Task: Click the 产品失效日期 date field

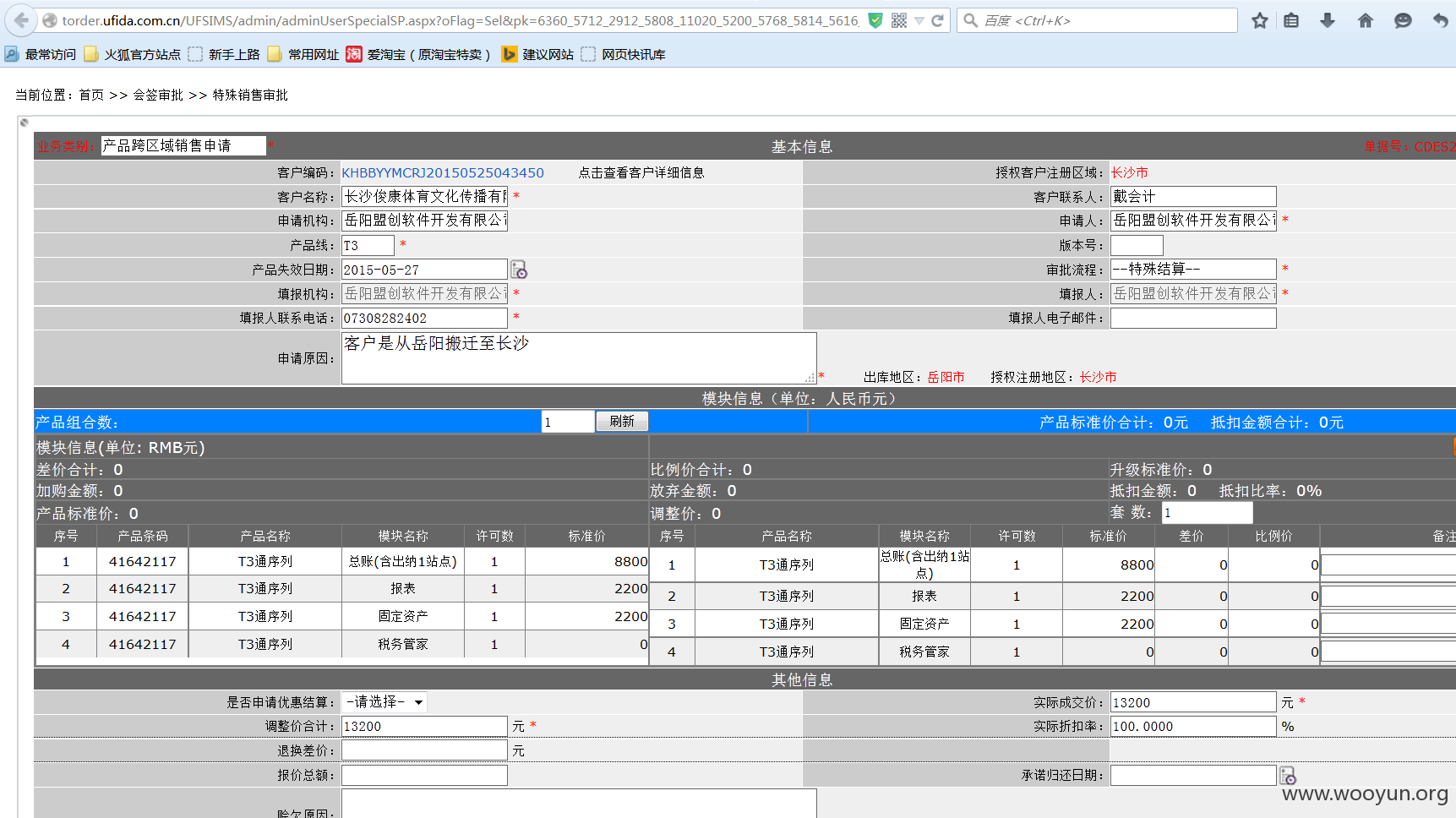Action: pyautogui.click(x=424, y=270)
